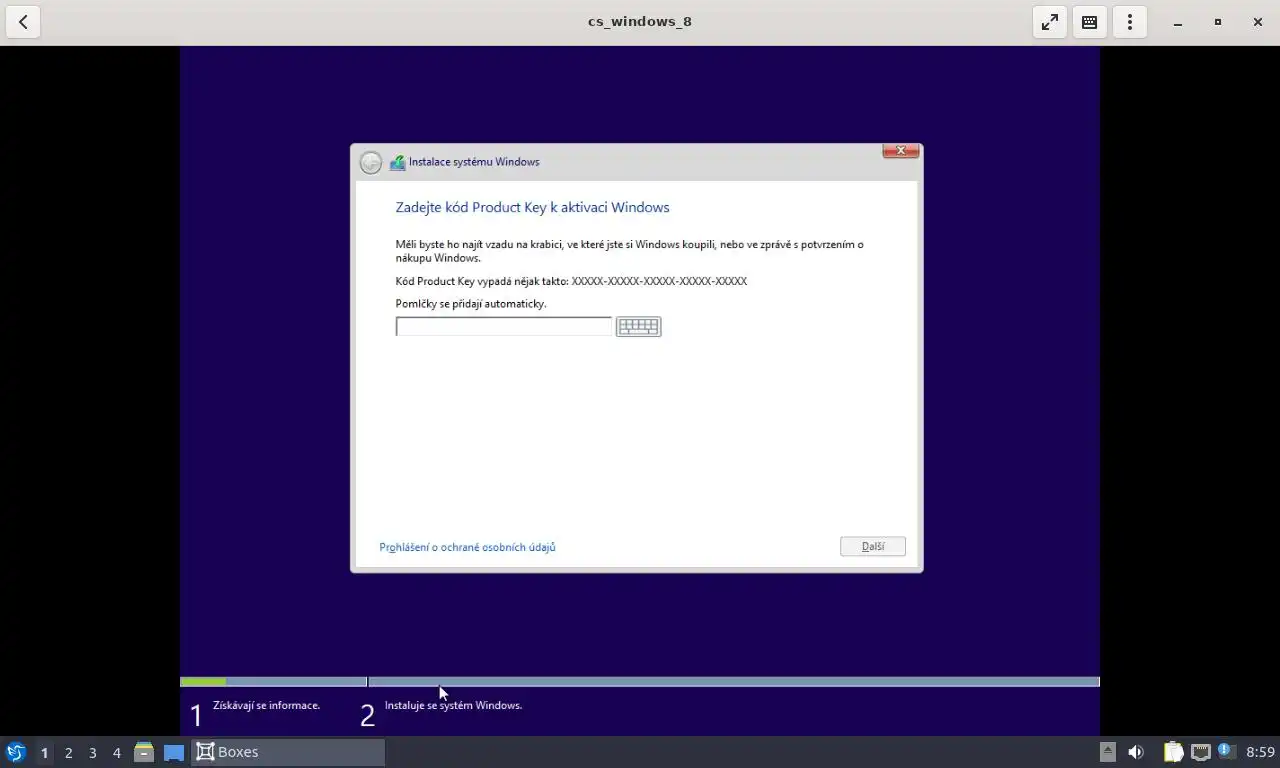
Task: Click the Získávají se informace step label
Action: 266,705
